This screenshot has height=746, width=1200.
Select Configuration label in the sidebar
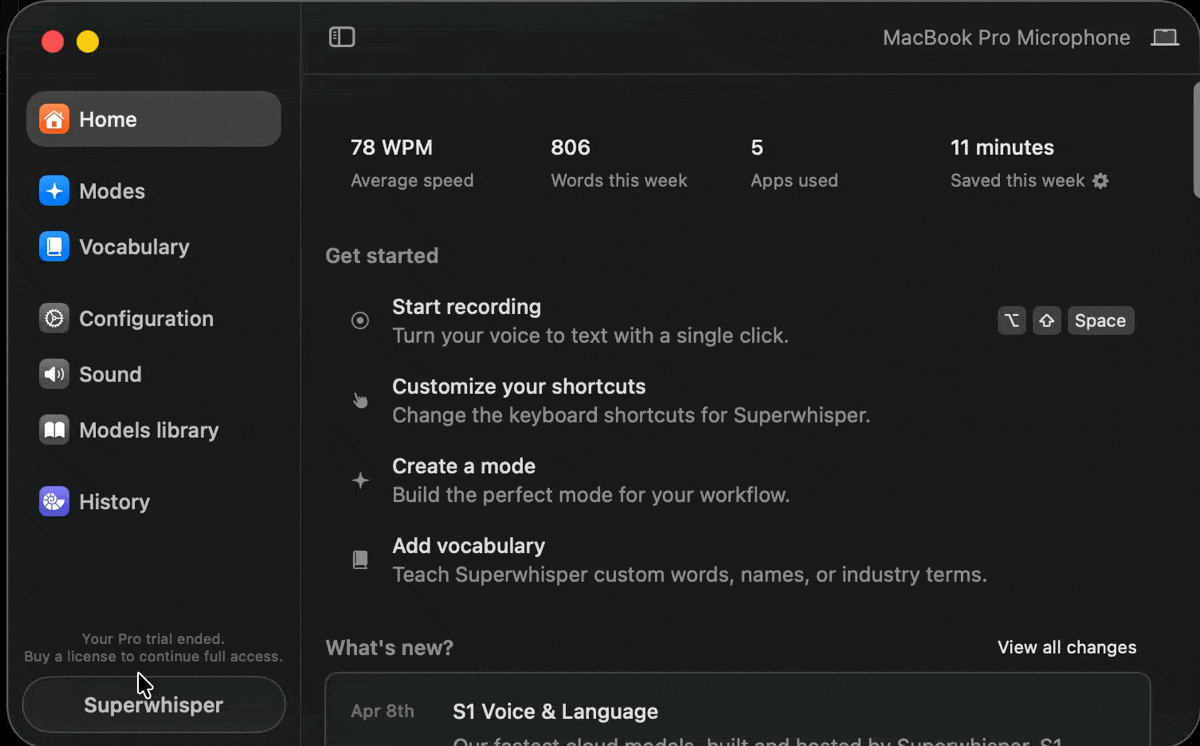[x=146, y=319]
